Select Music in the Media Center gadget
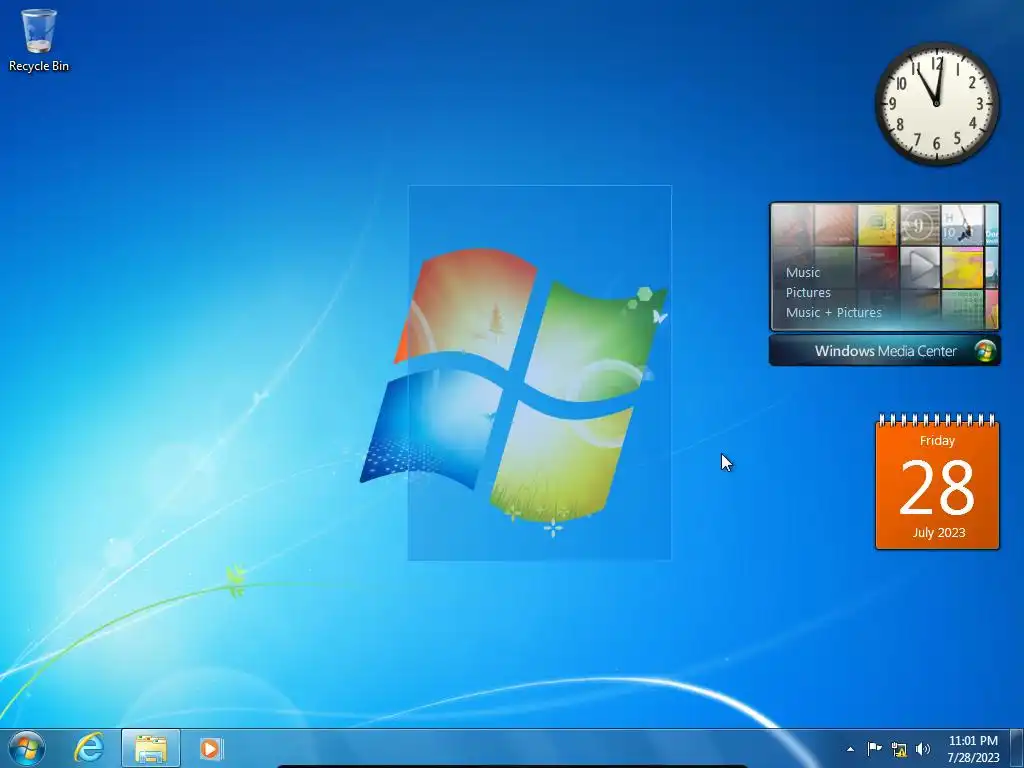1024x768 pixels. coord(803,272)
